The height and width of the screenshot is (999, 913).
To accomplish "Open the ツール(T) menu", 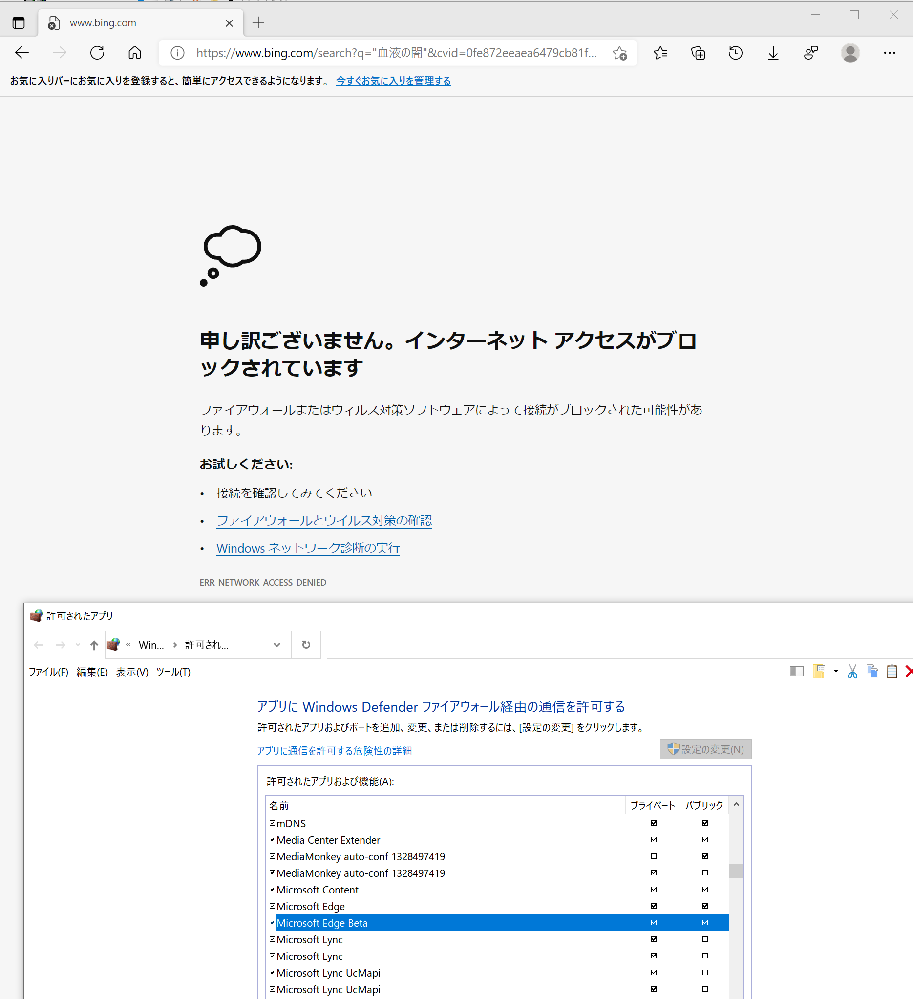I will (x=173, y=672).
